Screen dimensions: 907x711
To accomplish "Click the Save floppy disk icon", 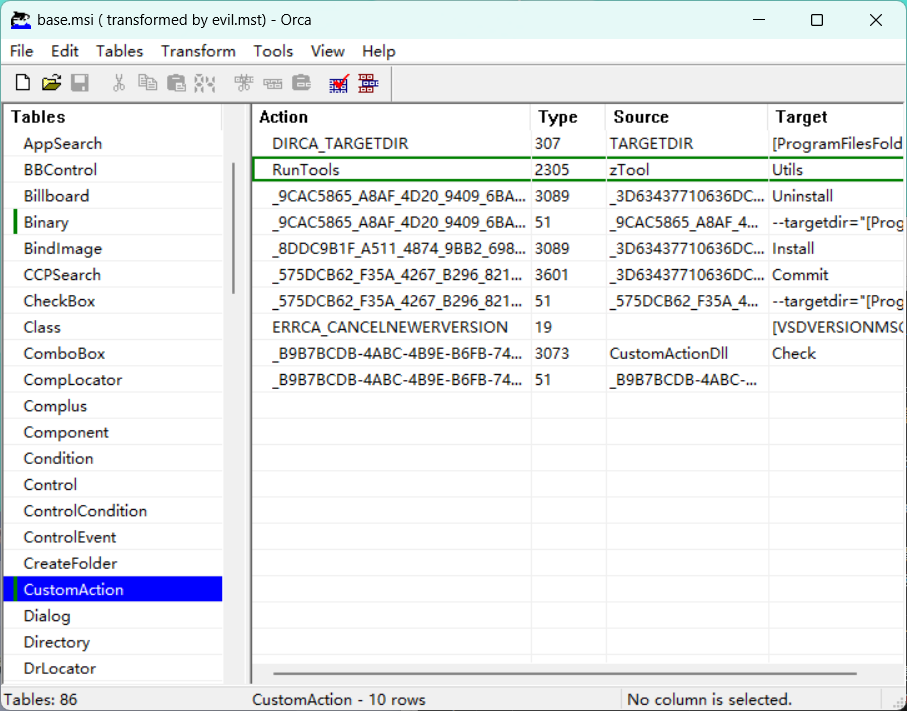I will tap(79, 83).
